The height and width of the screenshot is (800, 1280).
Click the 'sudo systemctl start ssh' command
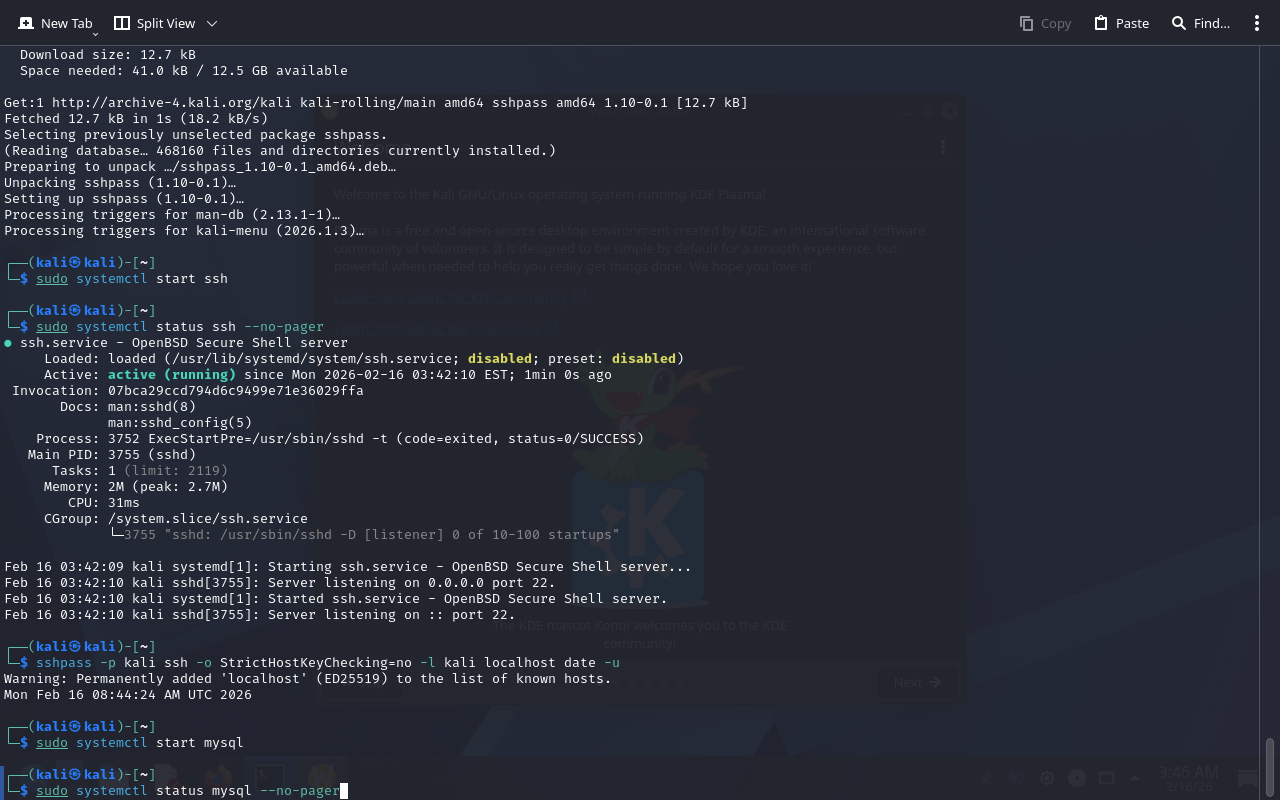[x=132, y=279]
